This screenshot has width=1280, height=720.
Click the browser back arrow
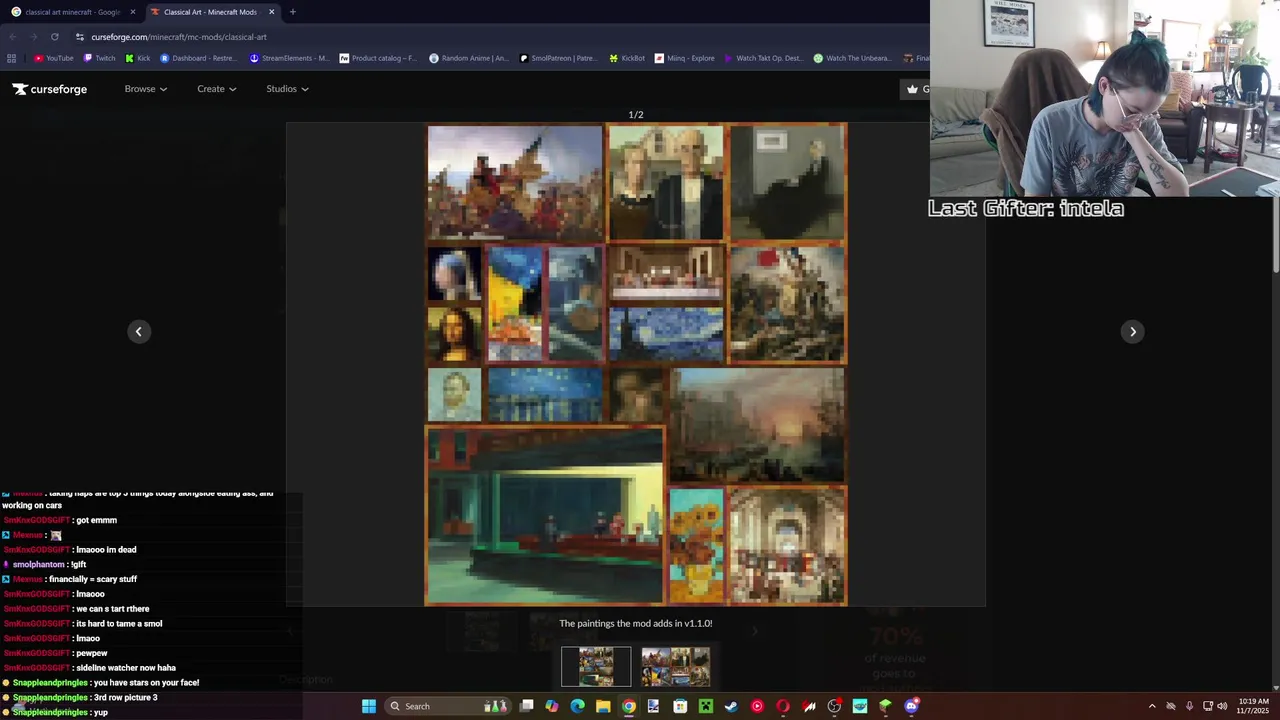[x=12, y=37]
